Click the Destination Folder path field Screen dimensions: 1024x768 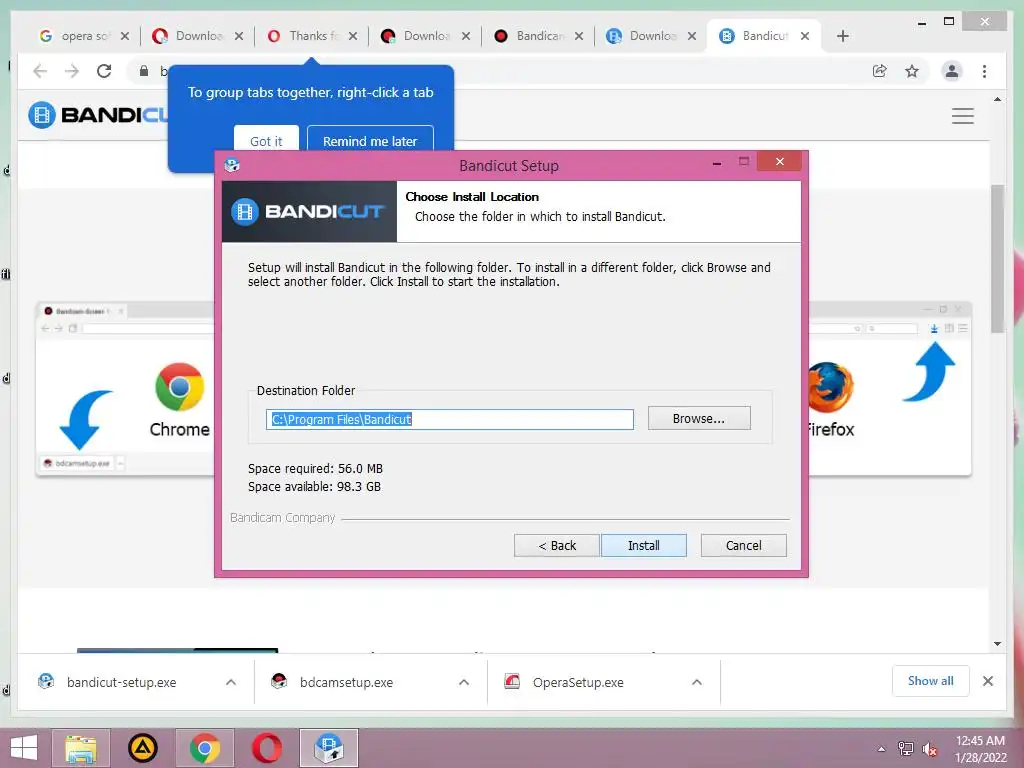pyautogui.click(x=449, y=419)
